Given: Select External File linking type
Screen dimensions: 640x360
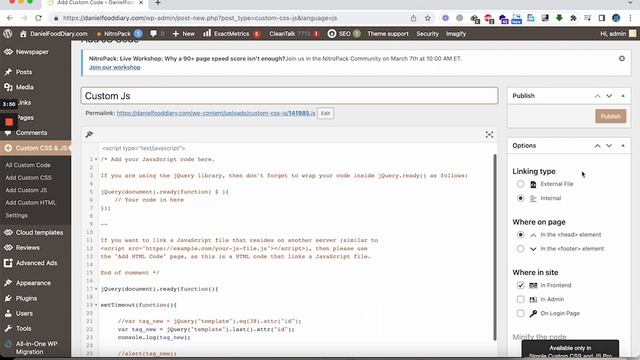Looking at the screenshot, I should pyautogui.click(x=520, y=184).
